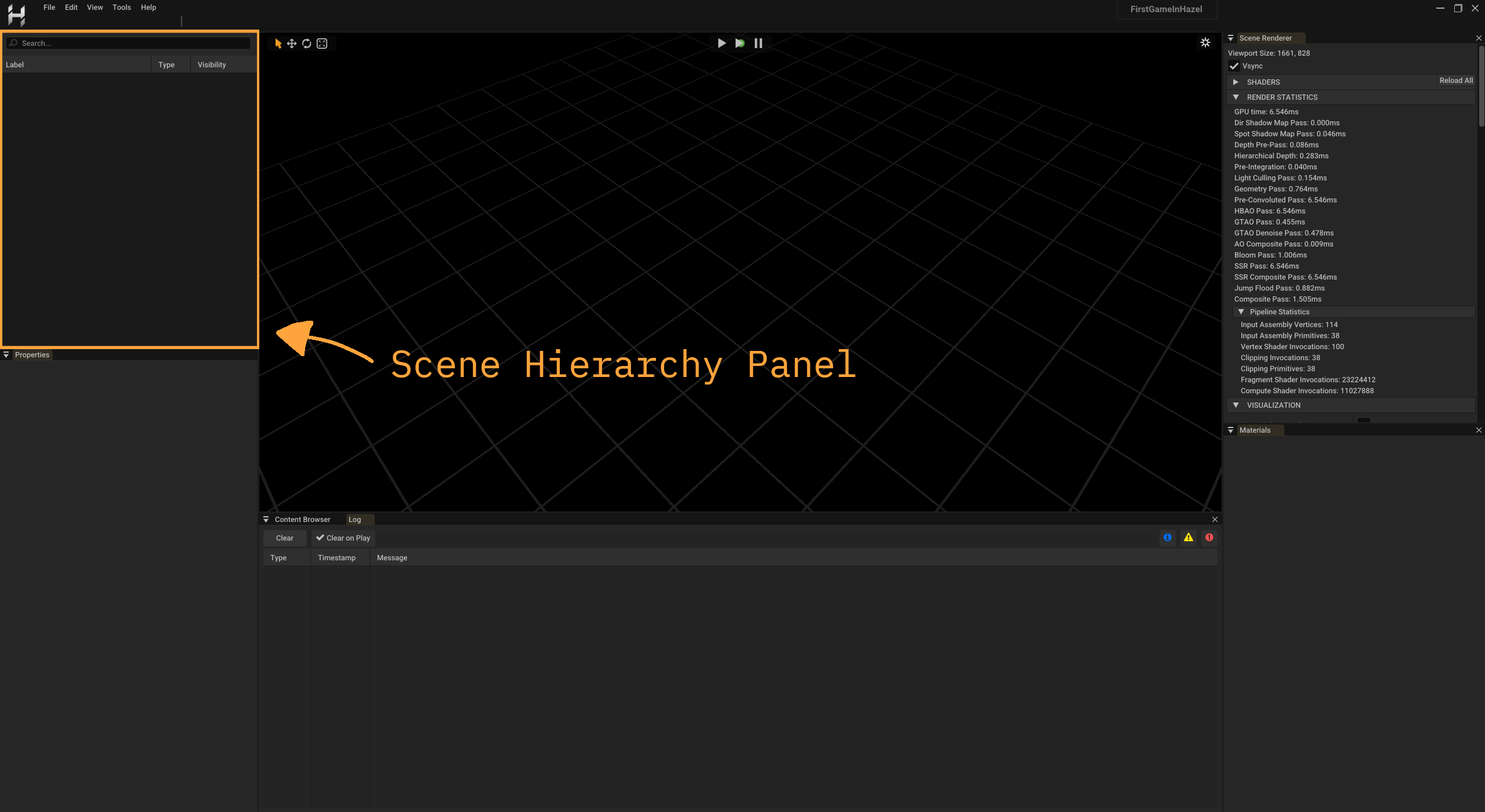Expand the SHADERS section

[x=1236, y=82]
